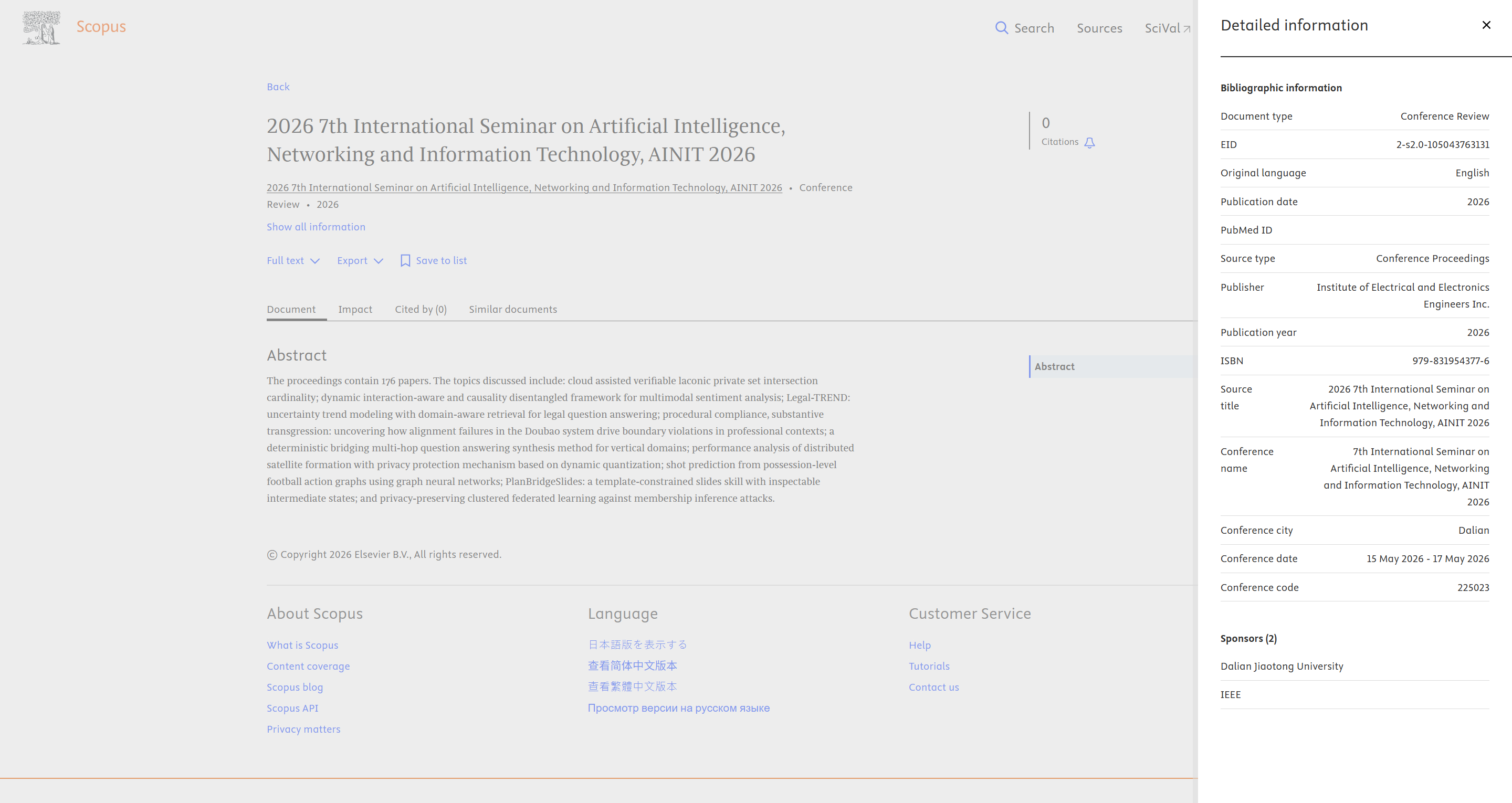
Task: Click Source type value Conference Proceedings
Action: tap(1432, 258)
